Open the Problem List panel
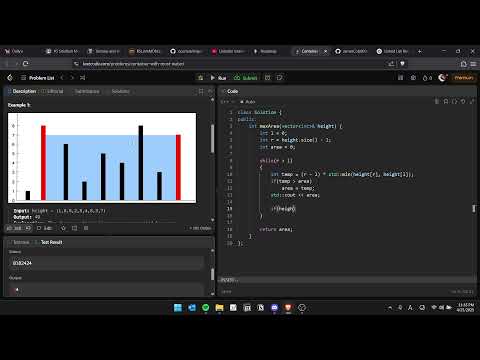 point(38,78)
